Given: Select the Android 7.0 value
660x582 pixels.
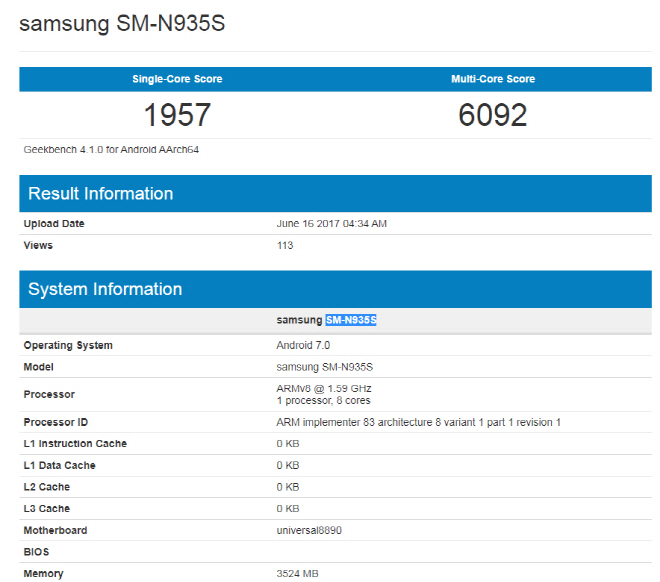Looking at the screenshot, I should click(x=303, y=345).
